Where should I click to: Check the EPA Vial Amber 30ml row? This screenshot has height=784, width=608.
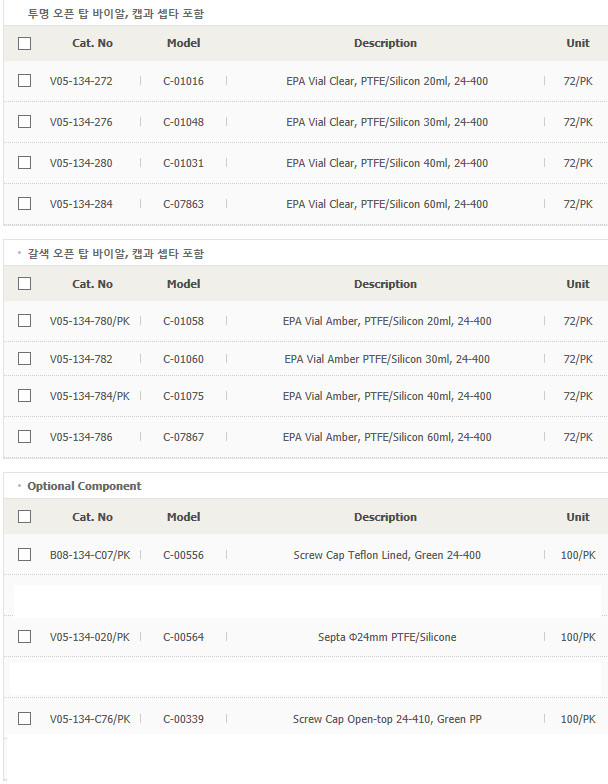tap(24, 358)
